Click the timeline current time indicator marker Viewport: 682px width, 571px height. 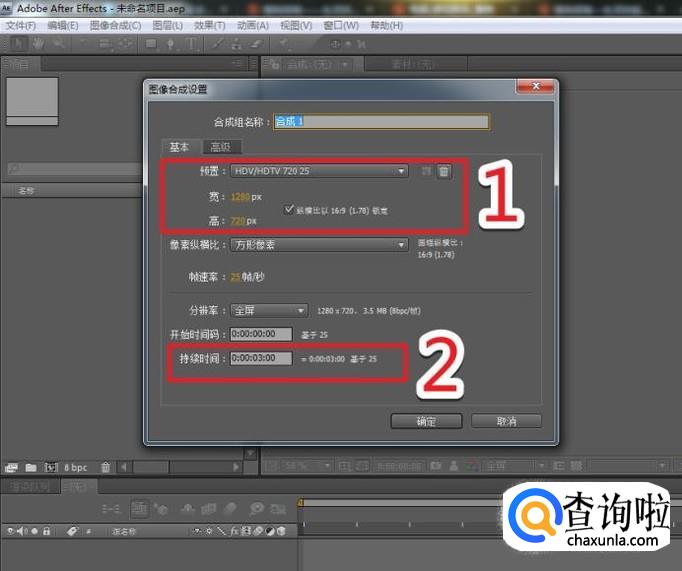click(301, 503)
